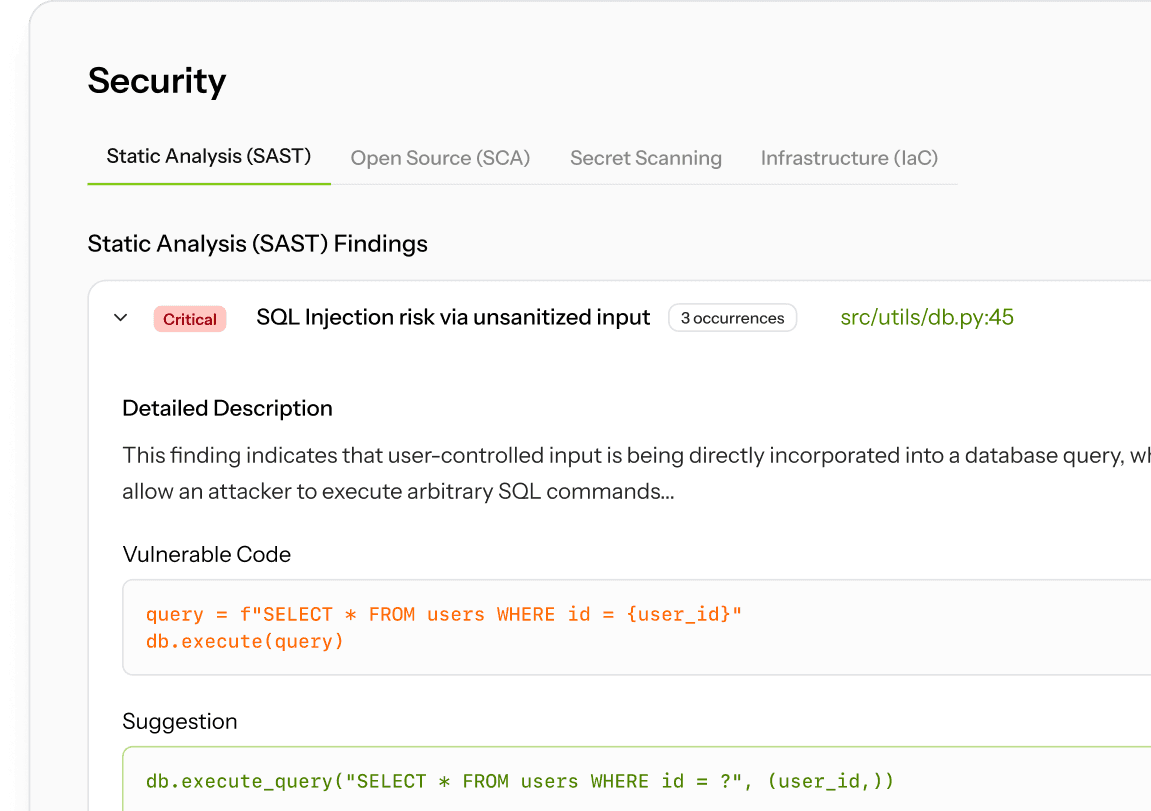Click the Suggestion label
Image resolution: width=1151 pixels, height=811 pixels.
(179, 721)
